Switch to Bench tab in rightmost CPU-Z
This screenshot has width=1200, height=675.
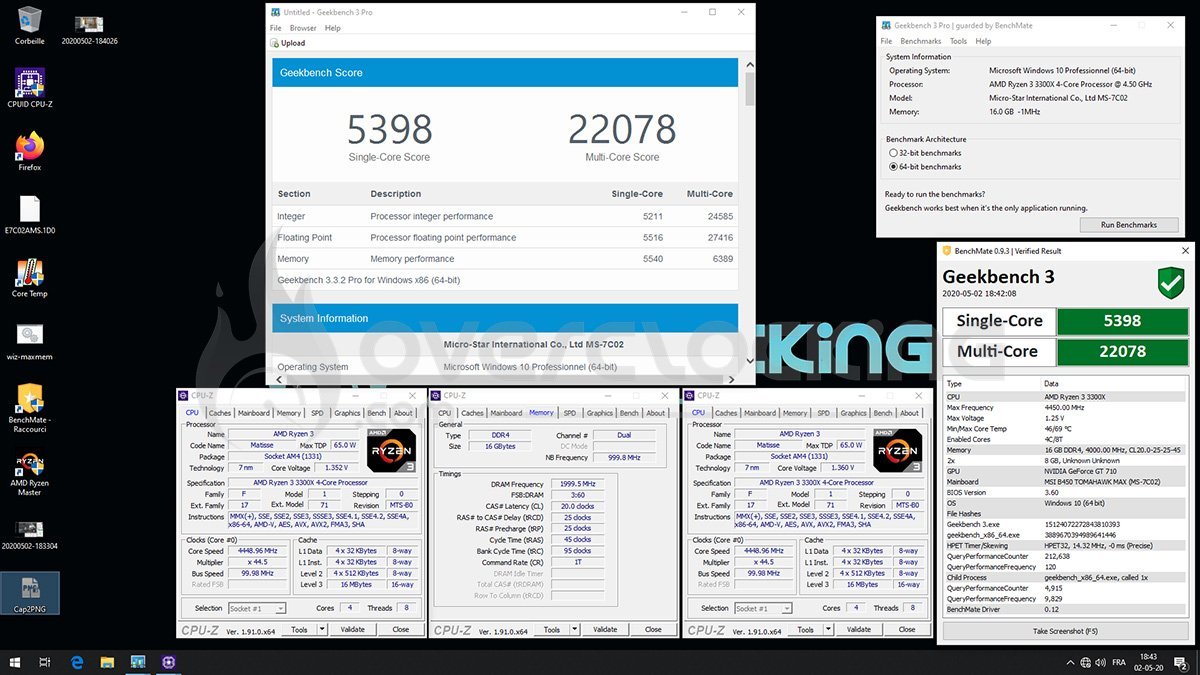click(883, 413)
